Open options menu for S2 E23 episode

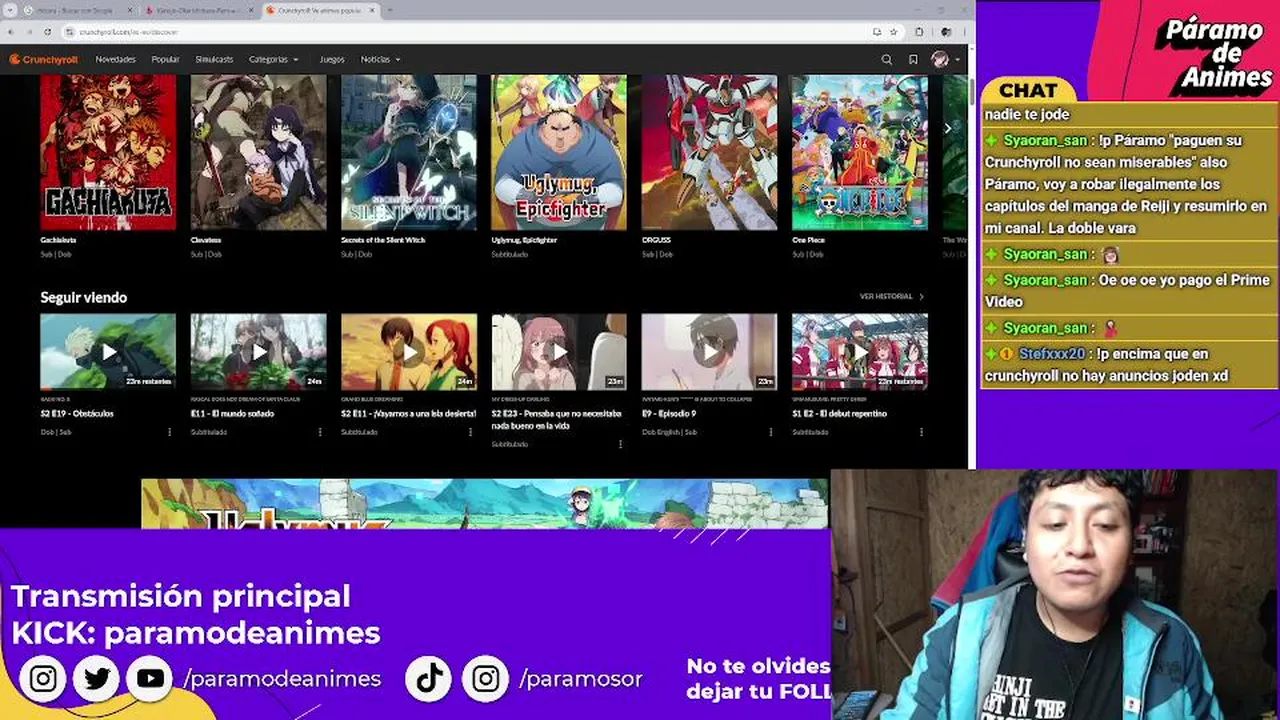620,444
